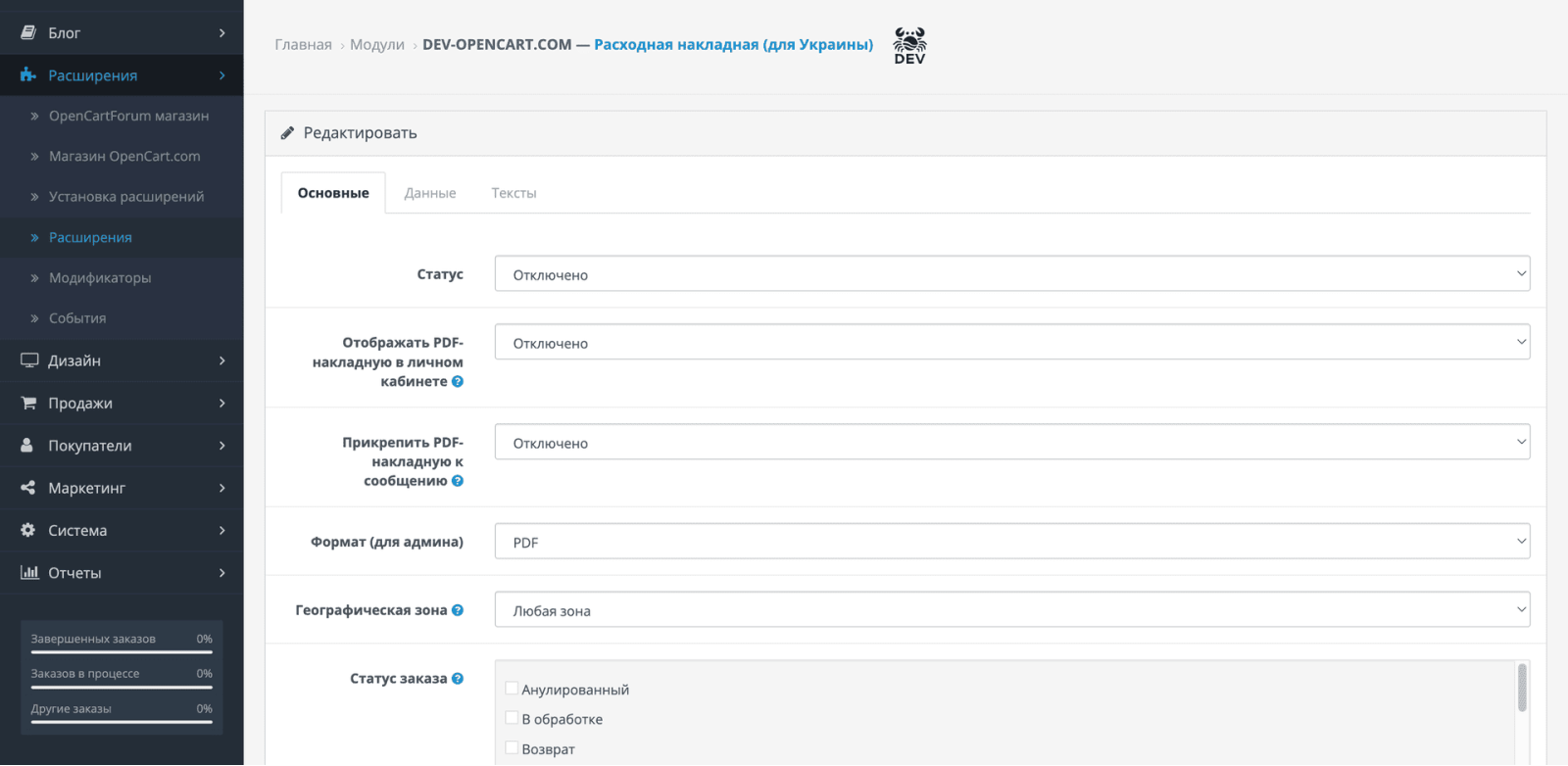Open the Расширения submenu item
Screen dimensions: 1568x766
click(x=122, y=237)
